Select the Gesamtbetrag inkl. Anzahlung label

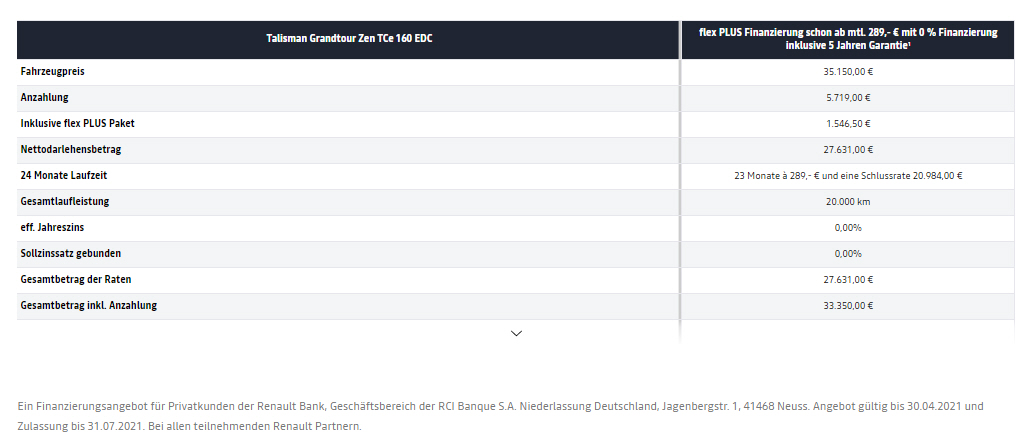pos(88,306)
